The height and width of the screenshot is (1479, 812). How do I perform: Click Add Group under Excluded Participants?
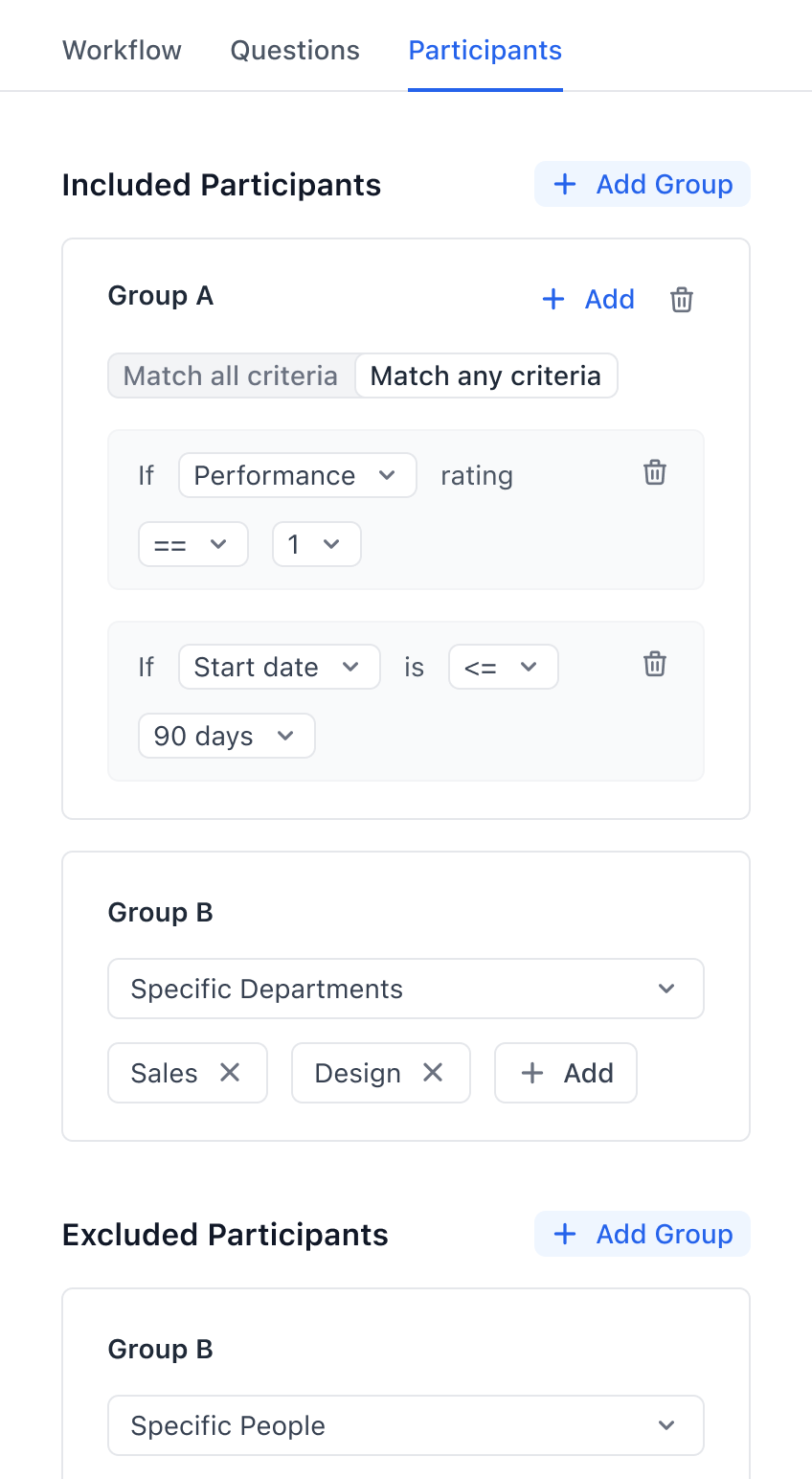[x=642, y=1234]
